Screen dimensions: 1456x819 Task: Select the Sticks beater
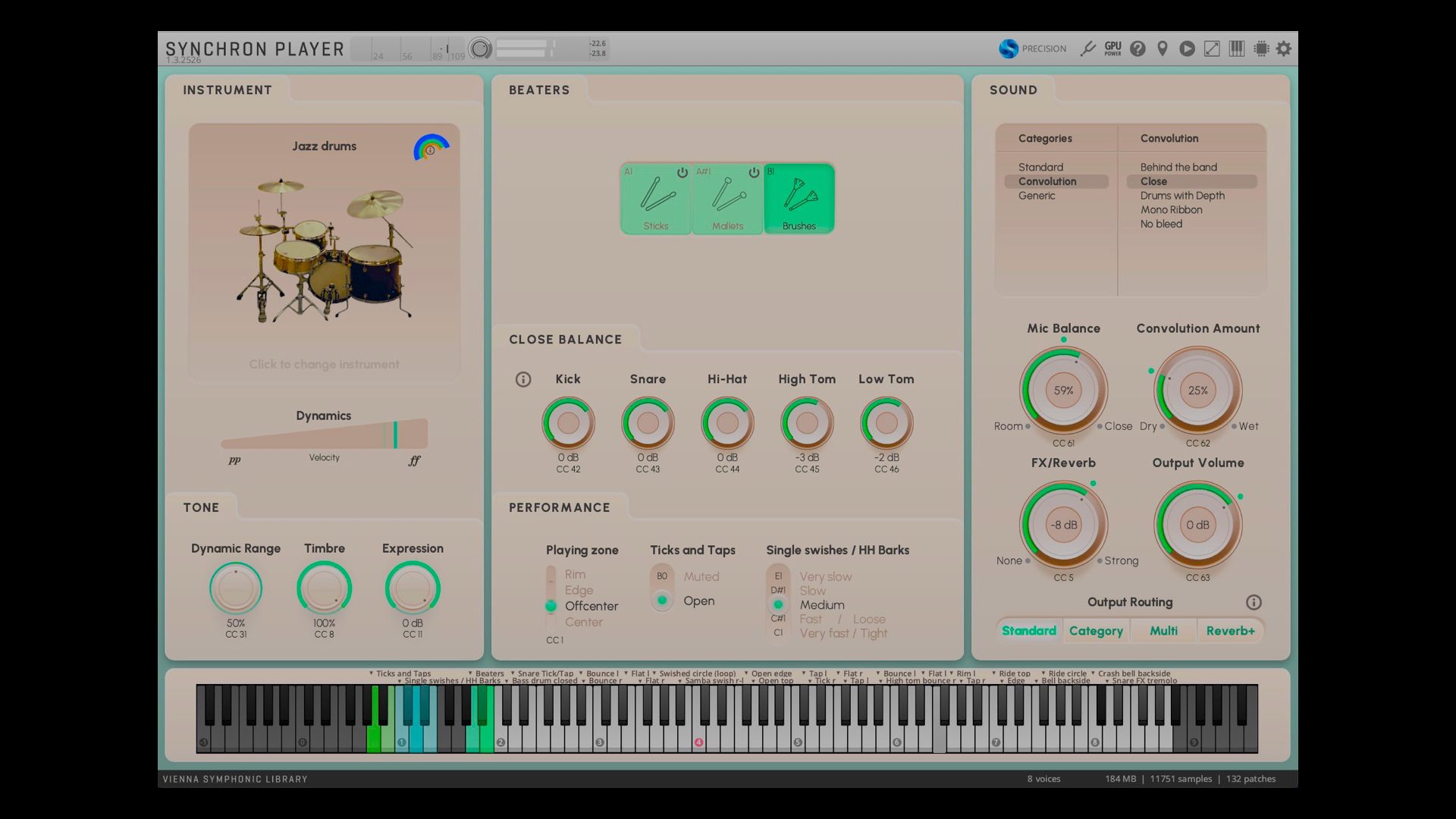pyautogui.click(x=656, y=199)
